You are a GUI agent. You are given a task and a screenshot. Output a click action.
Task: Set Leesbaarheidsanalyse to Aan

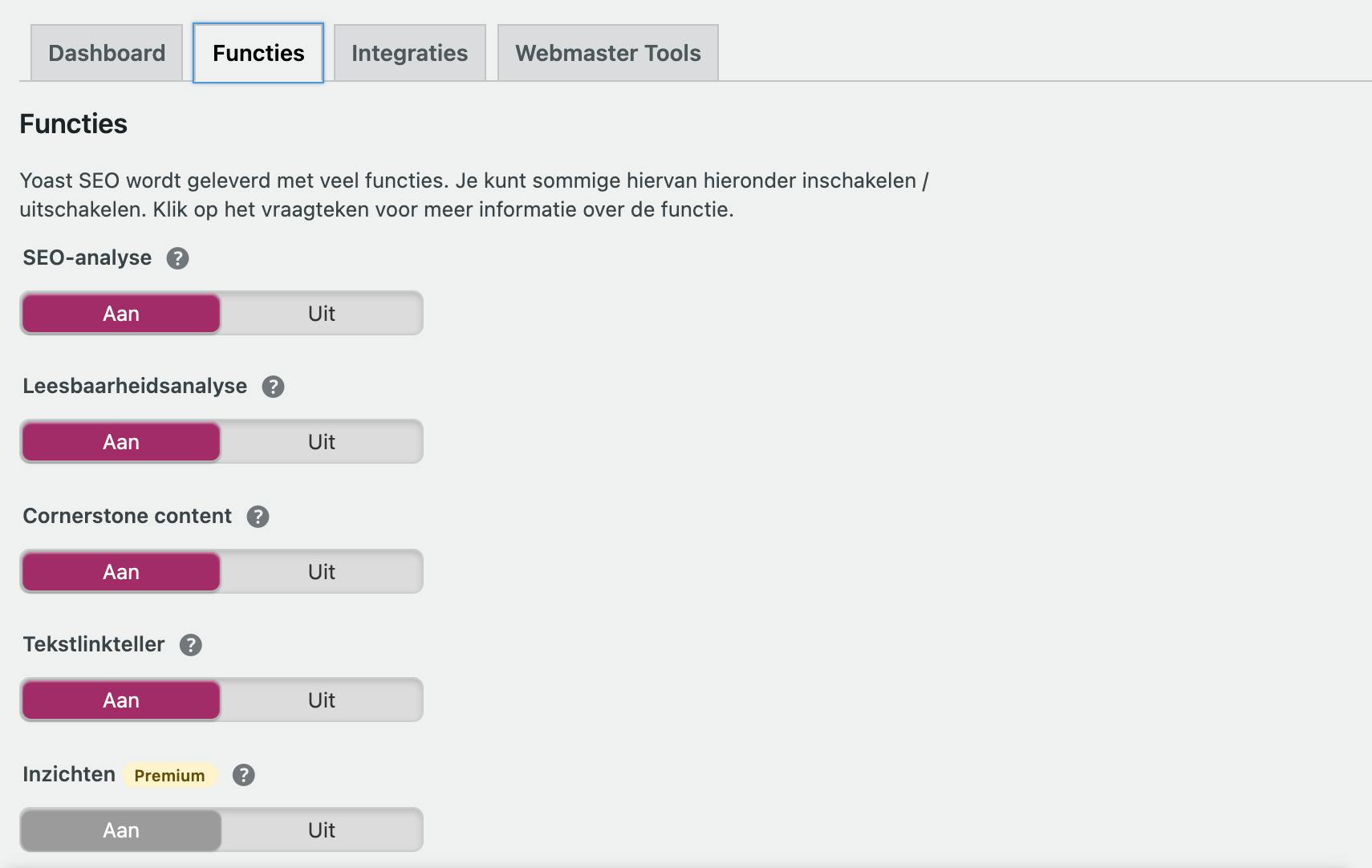click(121, 442)
